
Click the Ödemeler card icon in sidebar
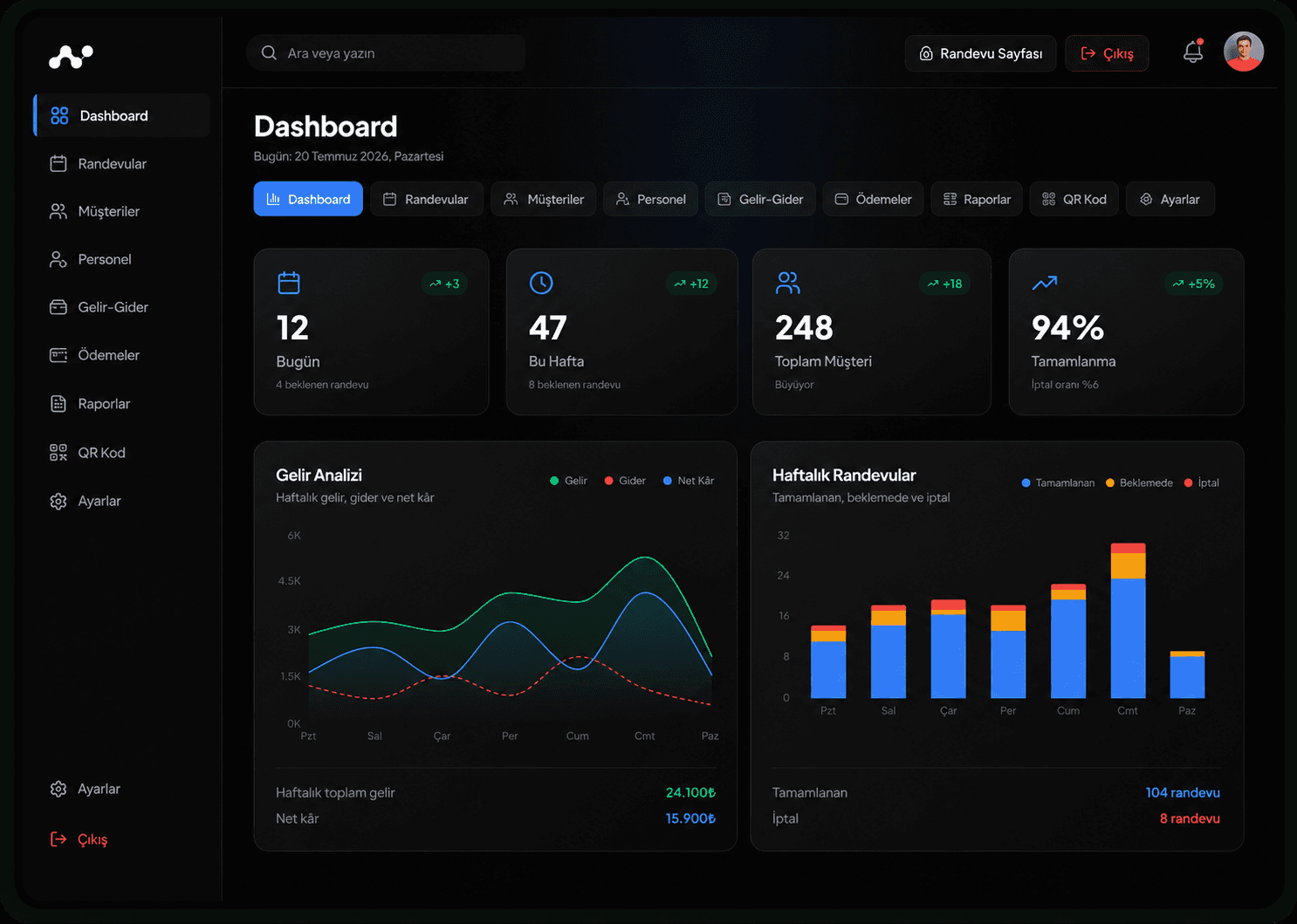(58, 355)
